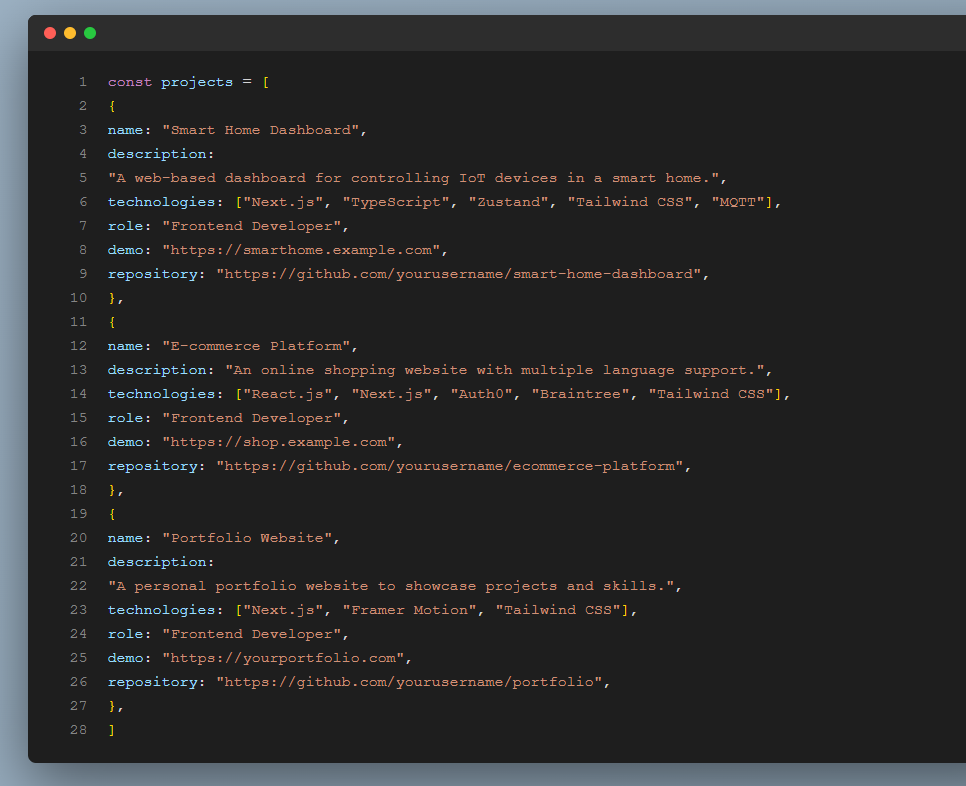Click the "projects" variable name
The image size is (966, 786).
(x=197, y=82)
